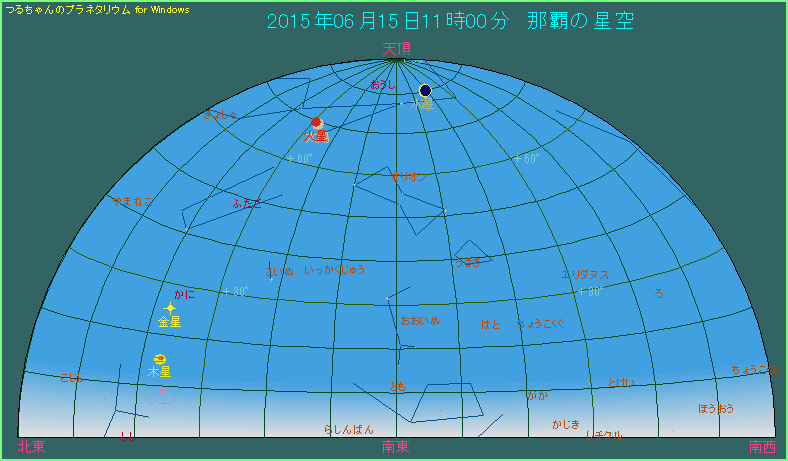Click the いっかくじゅう constellation name
The image size is (788, 461).
(334, 270)
